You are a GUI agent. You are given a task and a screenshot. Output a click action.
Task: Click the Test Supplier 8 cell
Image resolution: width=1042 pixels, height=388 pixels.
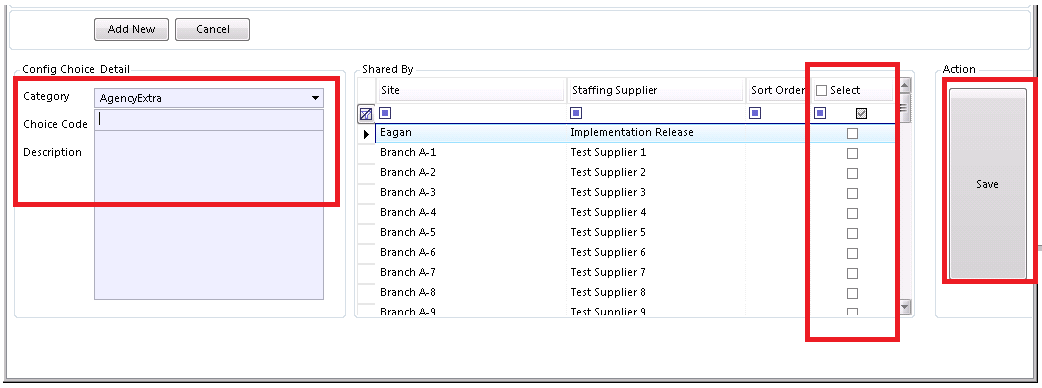click(656, 292)
